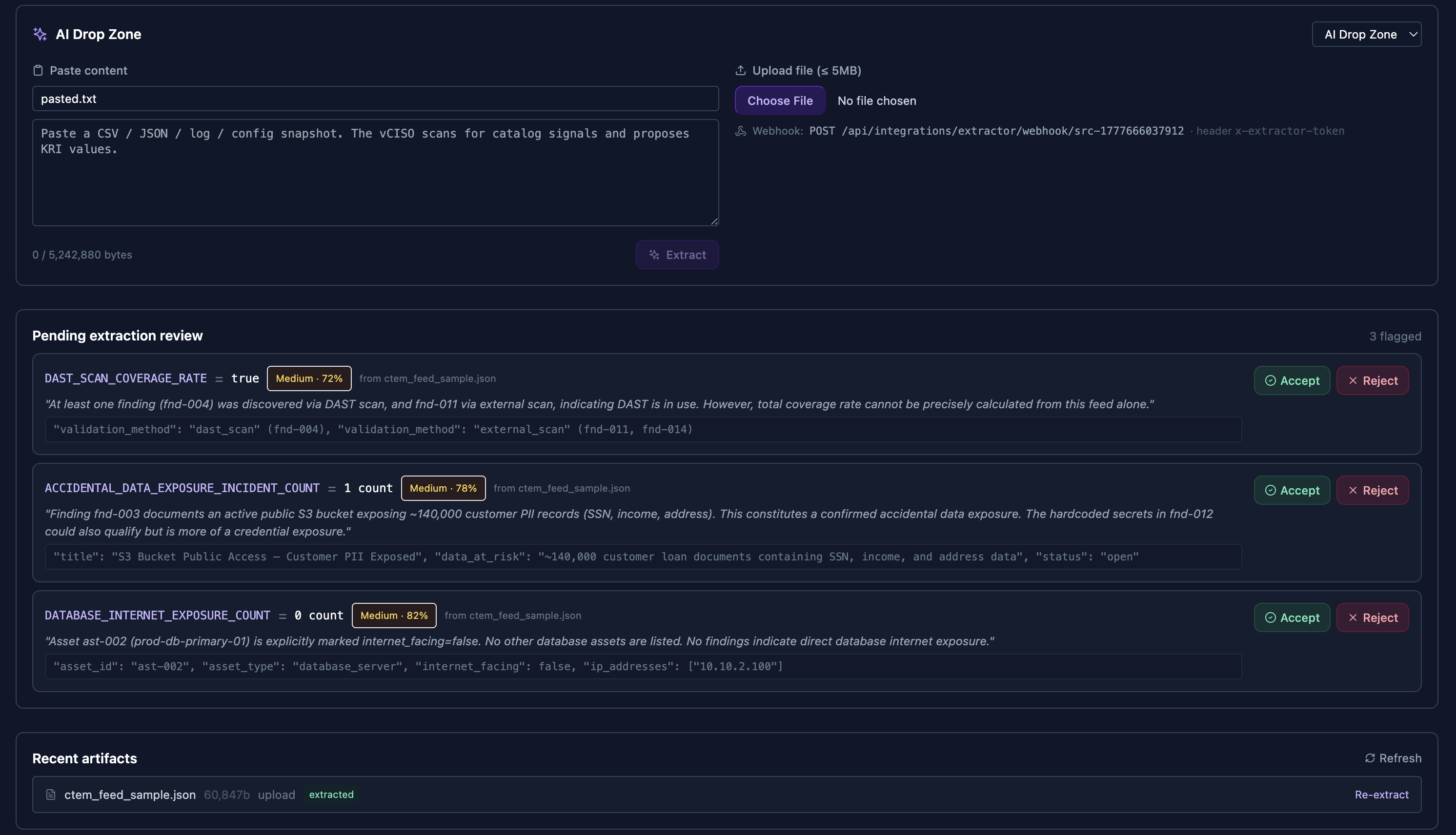Click the DATABASE_INTERNET_EXPOSURE_COUNT key name
The image size is (1456, 835).
(x=157, y=616)
